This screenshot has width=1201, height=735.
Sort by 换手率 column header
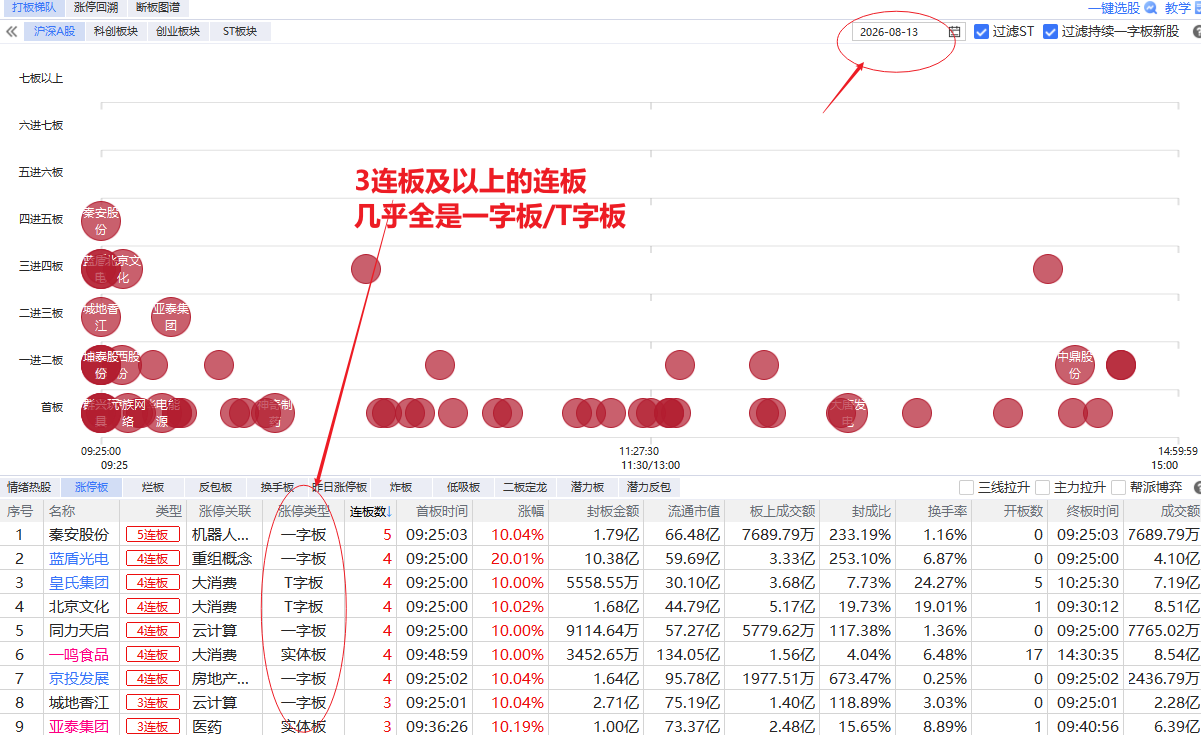948,511
